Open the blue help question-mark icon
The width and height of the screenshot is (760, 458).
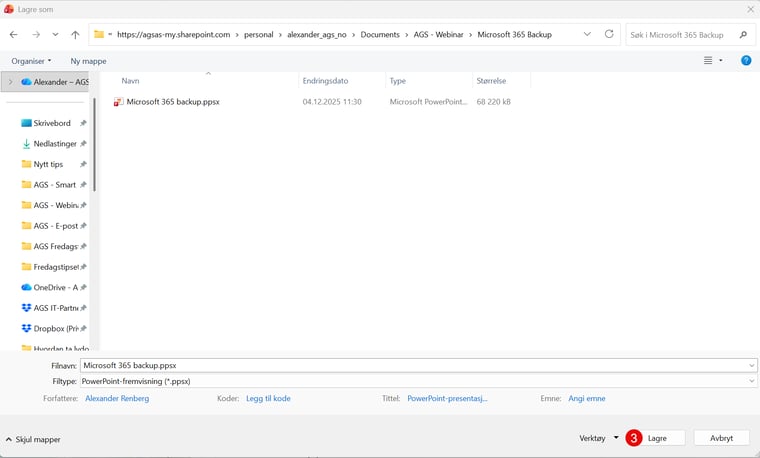746,61
